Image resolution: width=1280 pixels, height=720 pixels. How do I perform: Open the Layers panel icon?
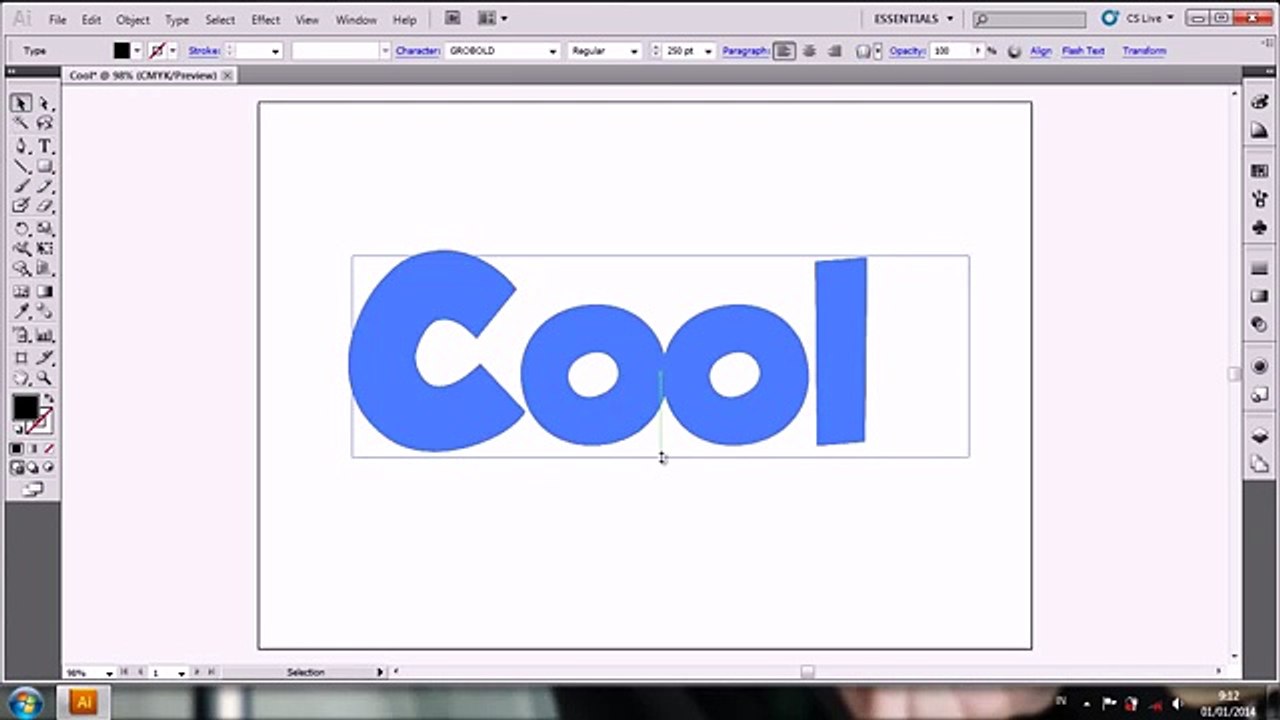click(x=1260, y=436)
